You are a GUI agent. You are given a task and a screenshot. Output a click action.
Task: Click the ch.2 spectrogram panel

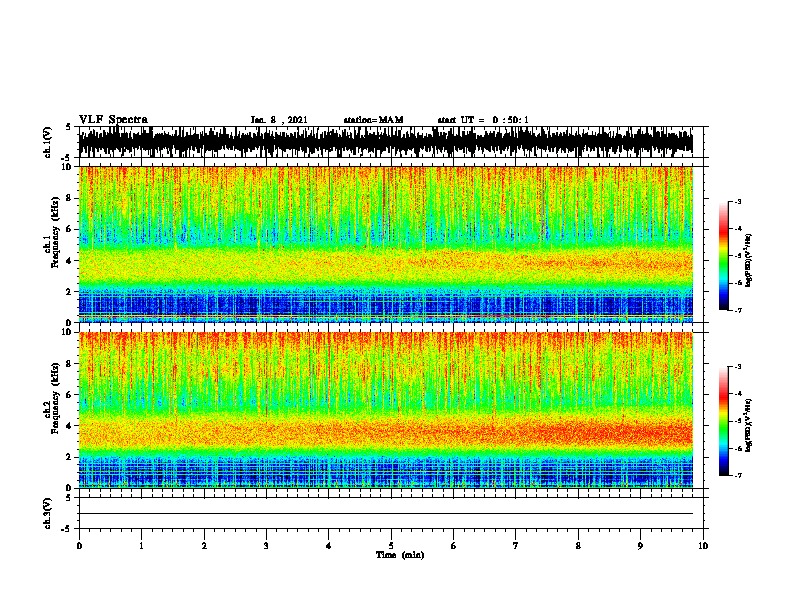click(386, 410)
